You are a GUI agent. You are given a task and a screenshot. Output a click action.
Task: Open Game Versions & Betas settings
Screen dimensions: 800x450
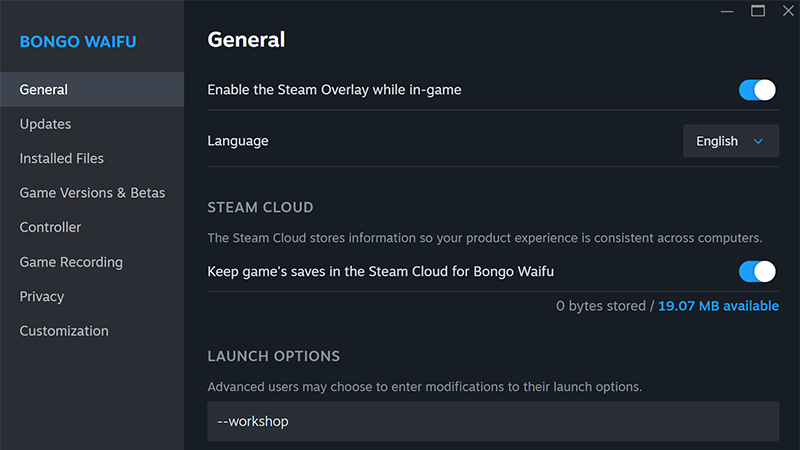(x=92, y=193)
